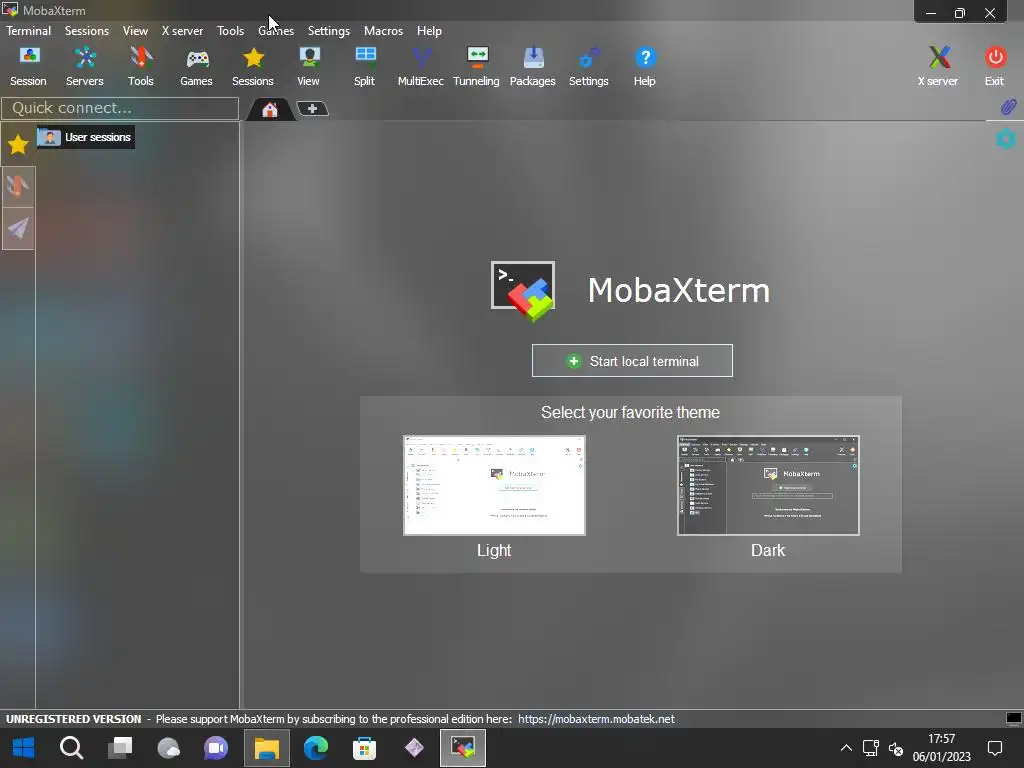Open the Games menu in the menu bar
Screen dimensions: 1024x768
[276, 31]
